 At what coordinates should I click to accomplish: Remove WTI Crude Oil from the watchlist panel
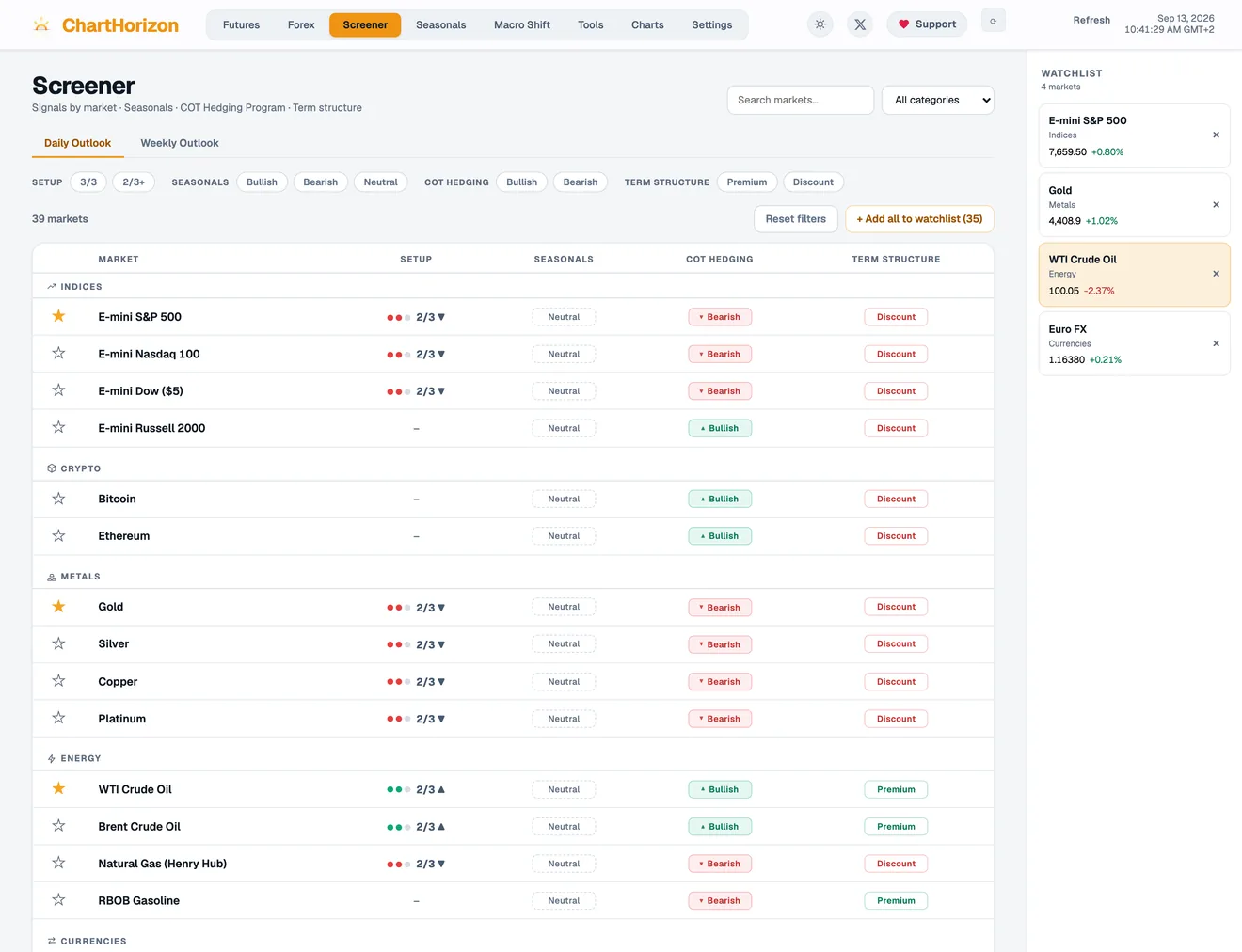(1216, 275)
